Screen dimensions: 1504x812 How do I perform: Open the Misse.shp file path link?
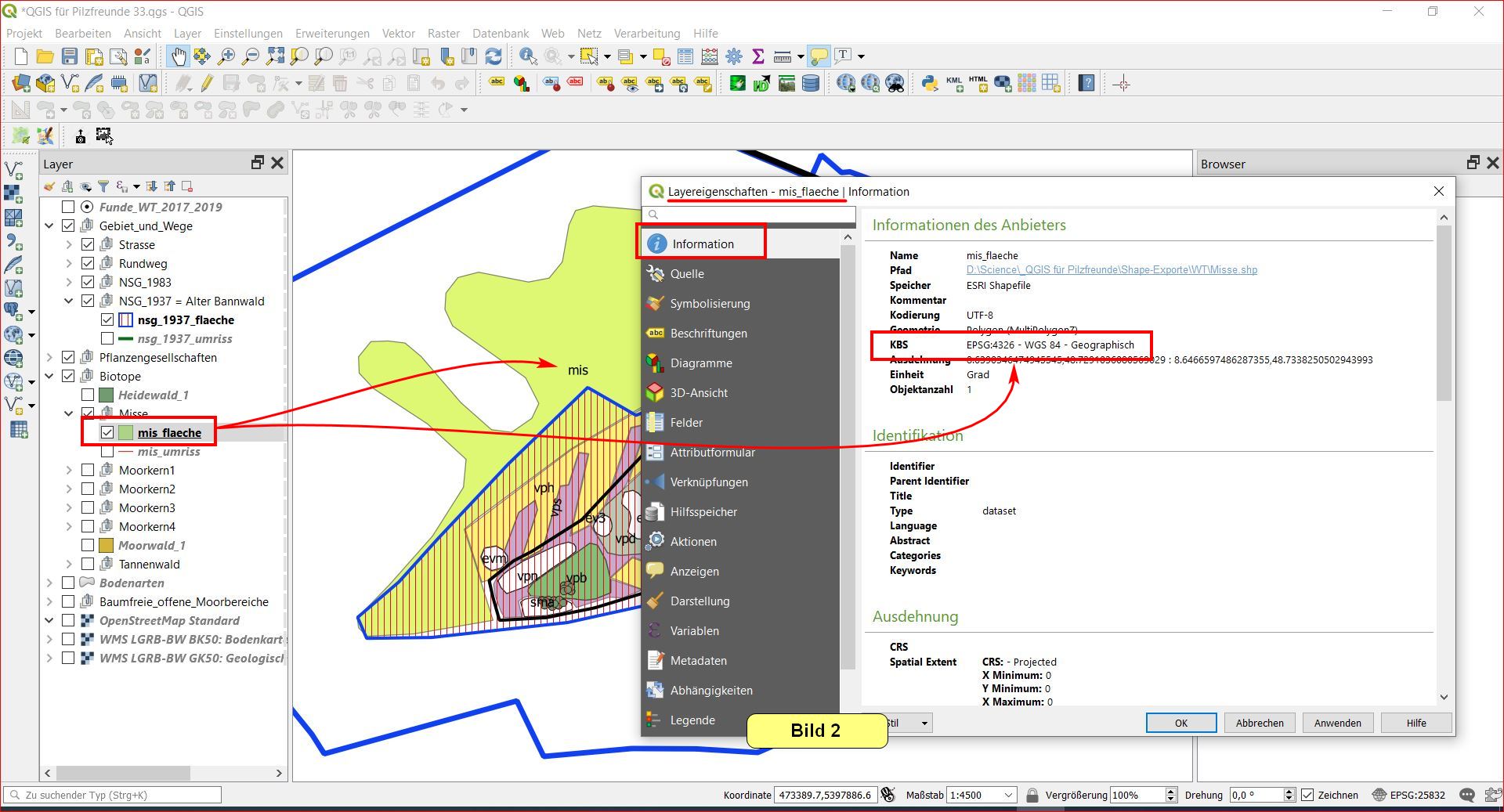[x=1112, y=270]
